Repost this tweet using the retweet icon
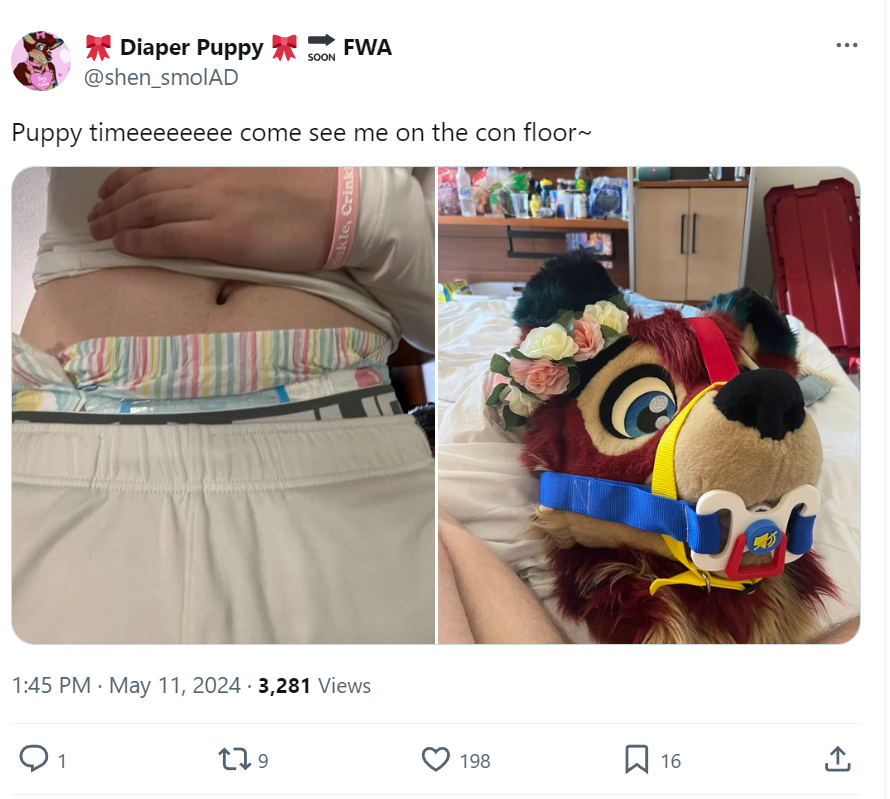 pos(234,759)
